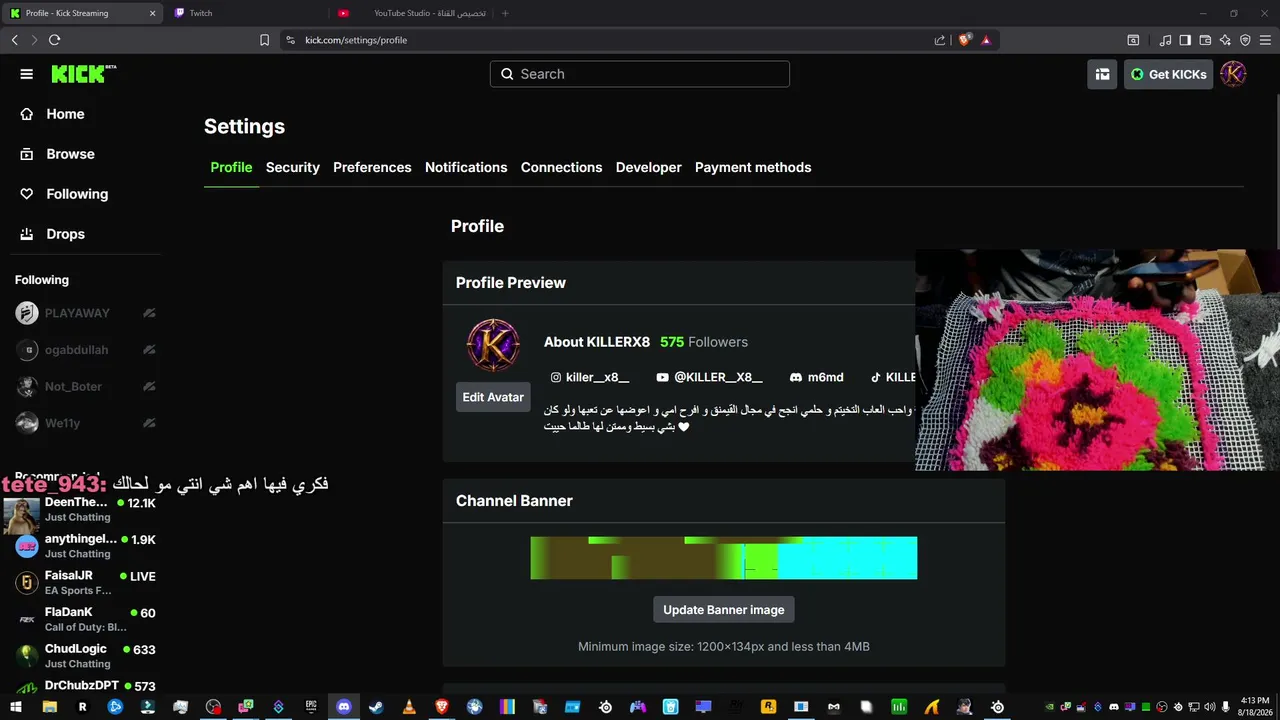Click the Get KICKs button
The image size is (1280, 720).
coord(1168,74)
